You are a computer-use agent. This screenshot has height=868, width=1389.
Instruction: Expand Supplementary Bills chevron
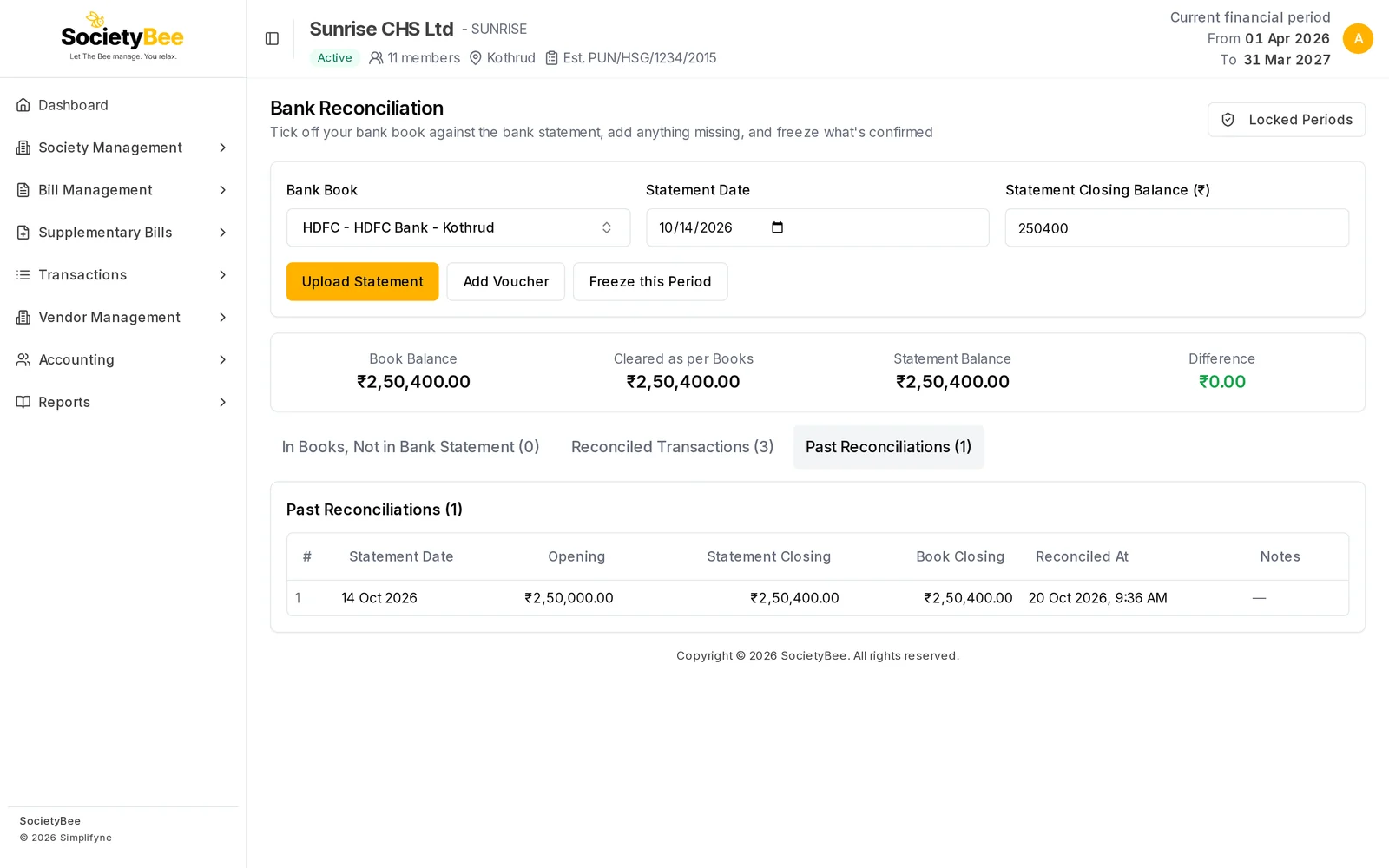point(223,233)
